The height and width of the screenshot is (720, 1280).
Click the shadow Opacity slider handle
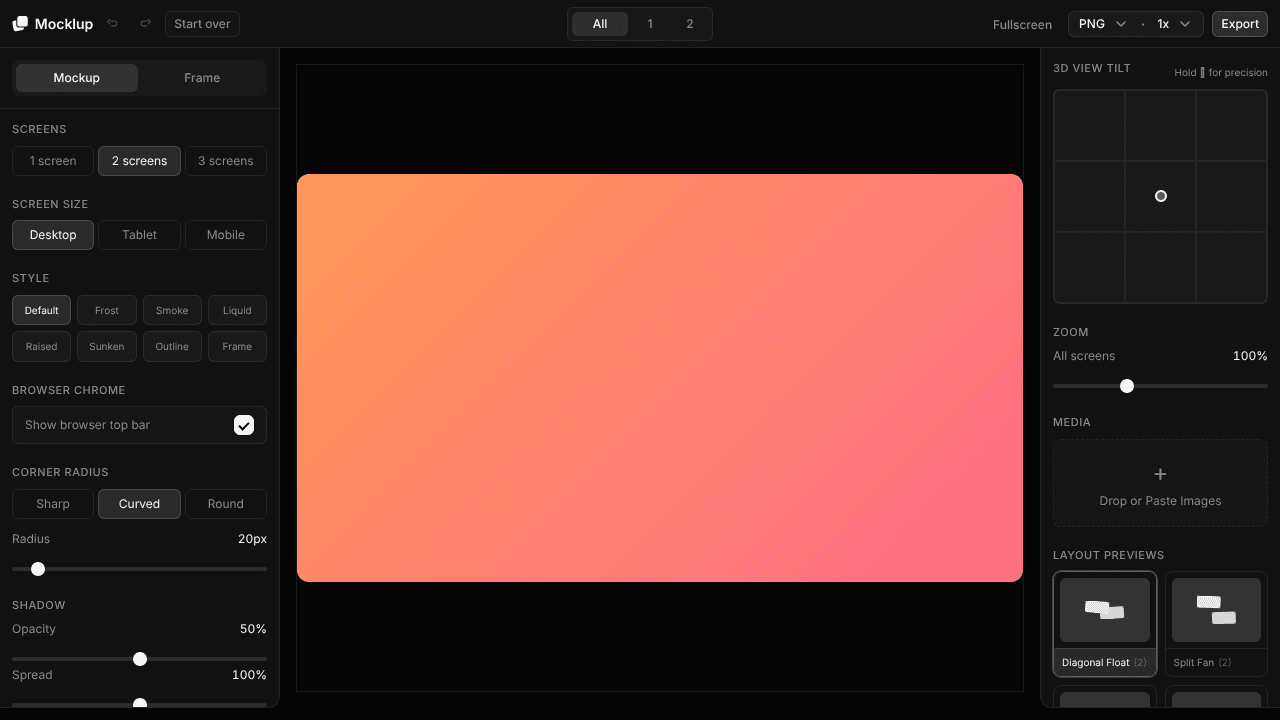tap(140, 659)
